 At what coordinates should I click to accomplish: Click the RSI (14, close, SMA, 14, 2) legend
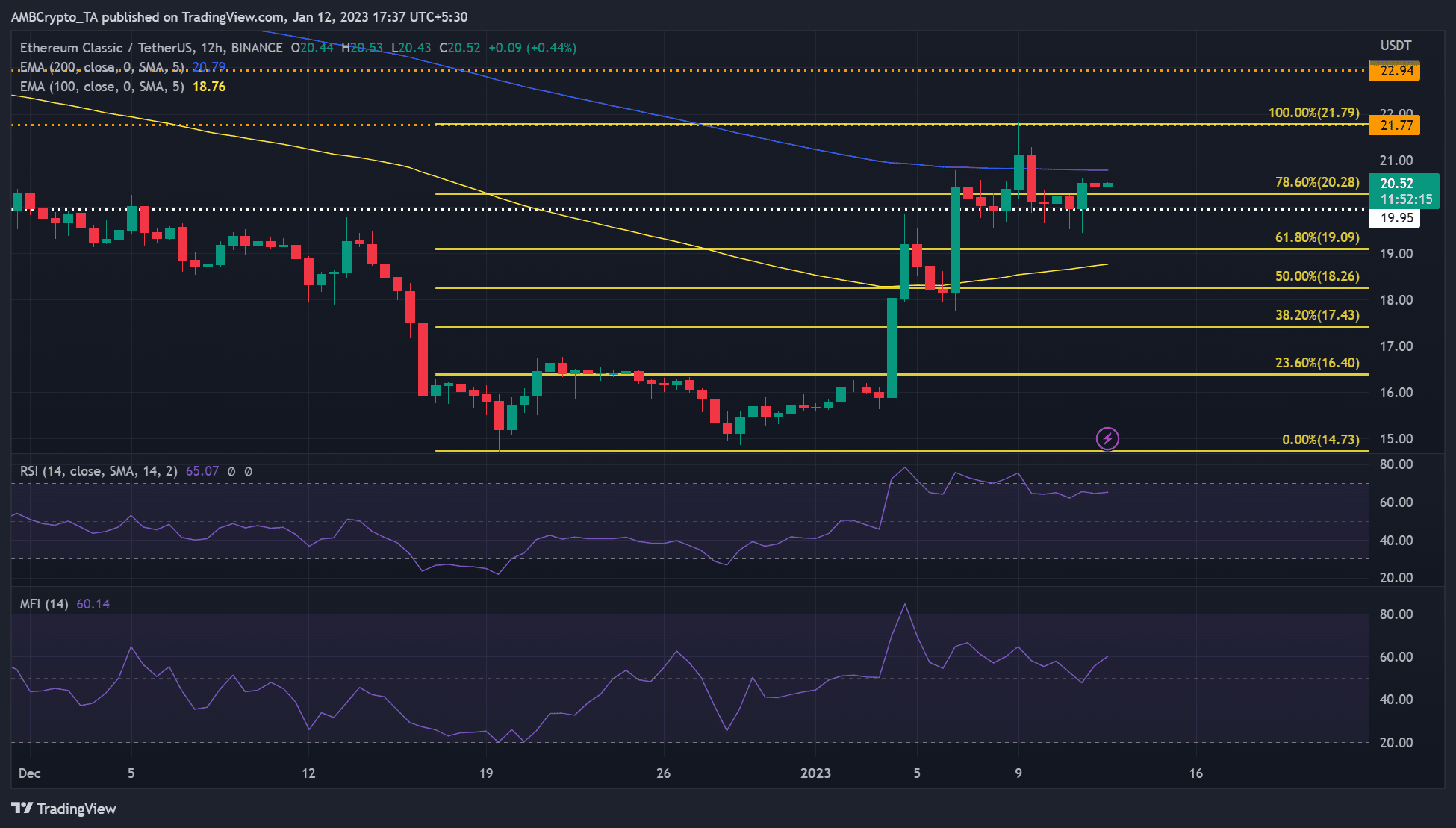(99, 471)
